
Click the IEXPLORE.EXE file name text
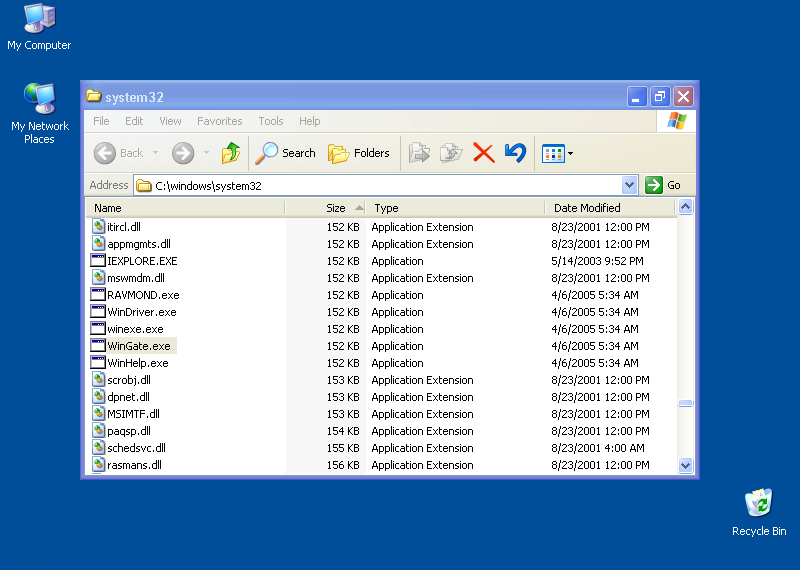coord(142,261)
